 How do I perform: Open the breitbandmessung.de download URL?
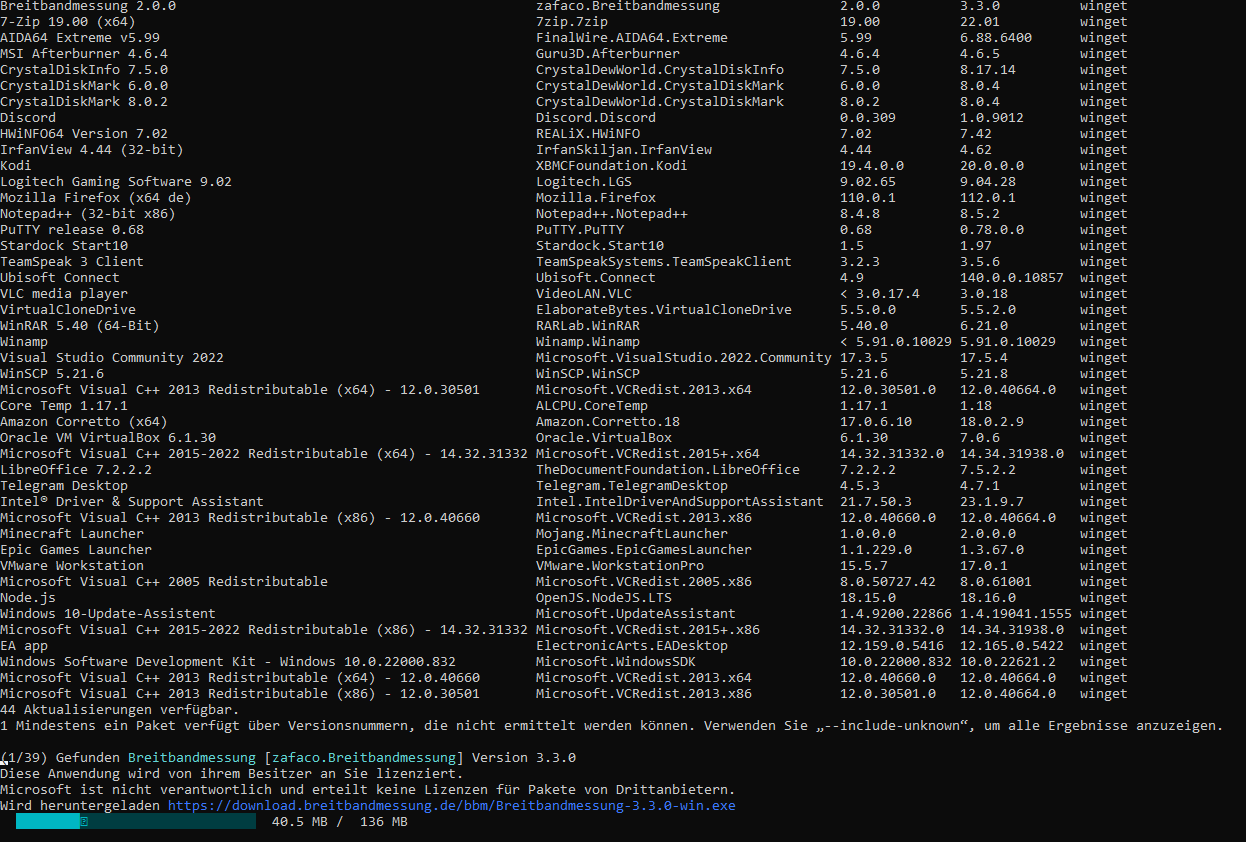click(451, 806)
